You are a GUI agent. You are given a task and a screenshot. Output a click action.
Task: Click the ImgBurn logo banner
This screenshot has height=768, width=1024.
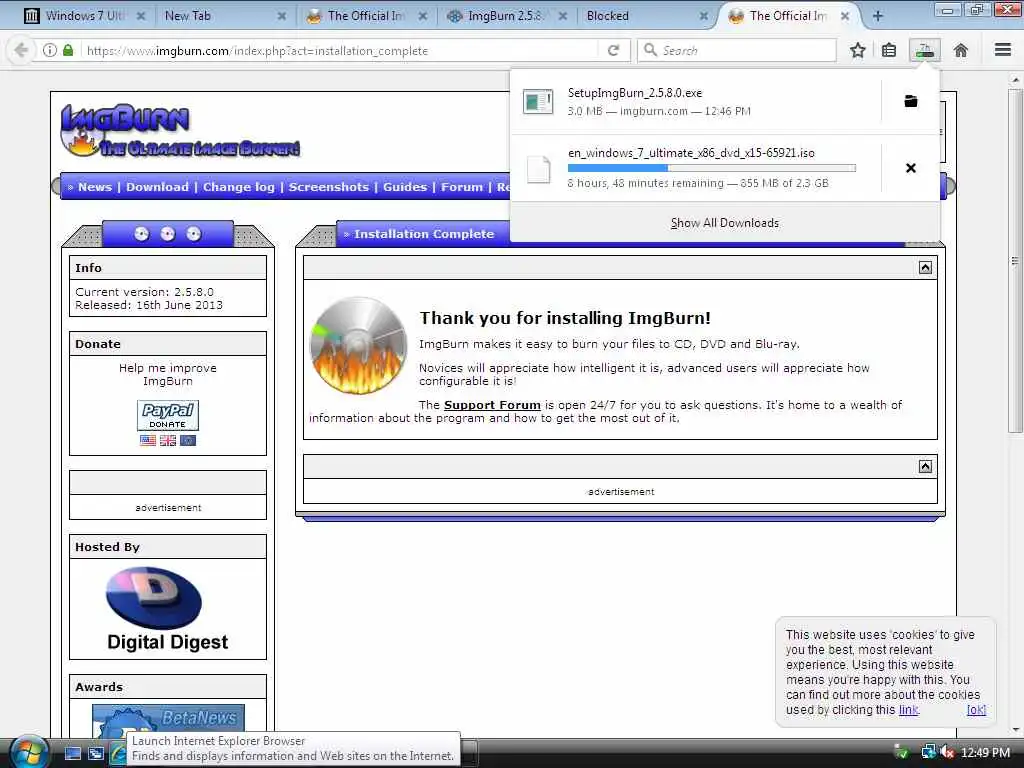pos(180,131)
